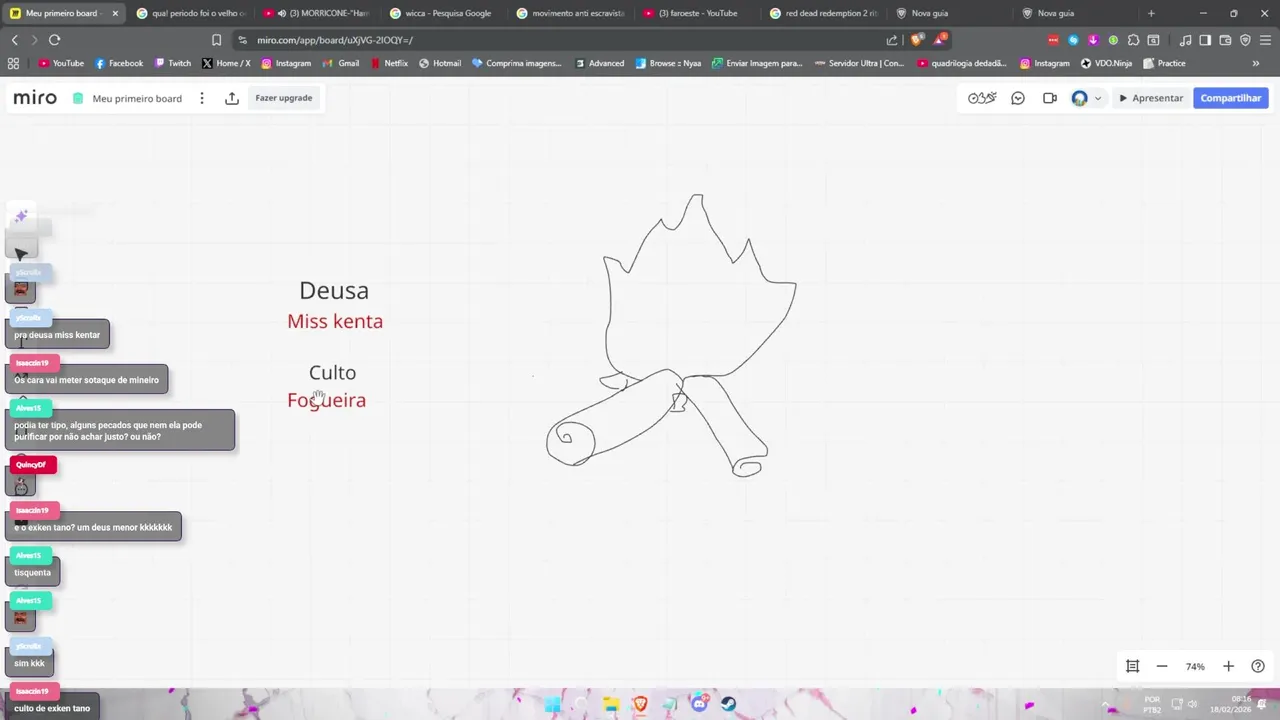Click the share page icon in address bar
Viewport: 1280px width, 720px height.
point(892,40)
